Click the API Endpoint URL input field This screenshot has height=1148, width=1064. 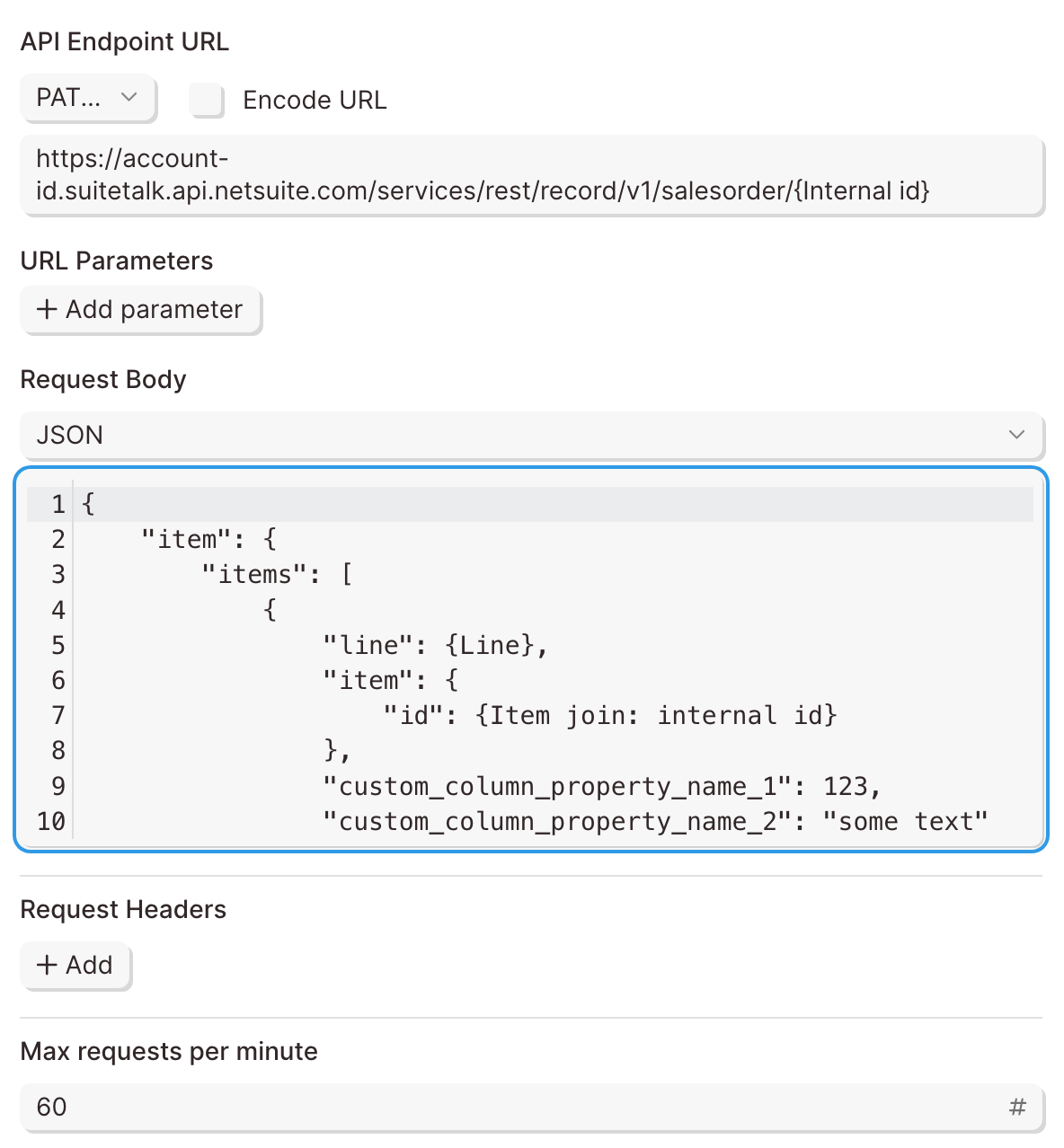coord(532,175)
